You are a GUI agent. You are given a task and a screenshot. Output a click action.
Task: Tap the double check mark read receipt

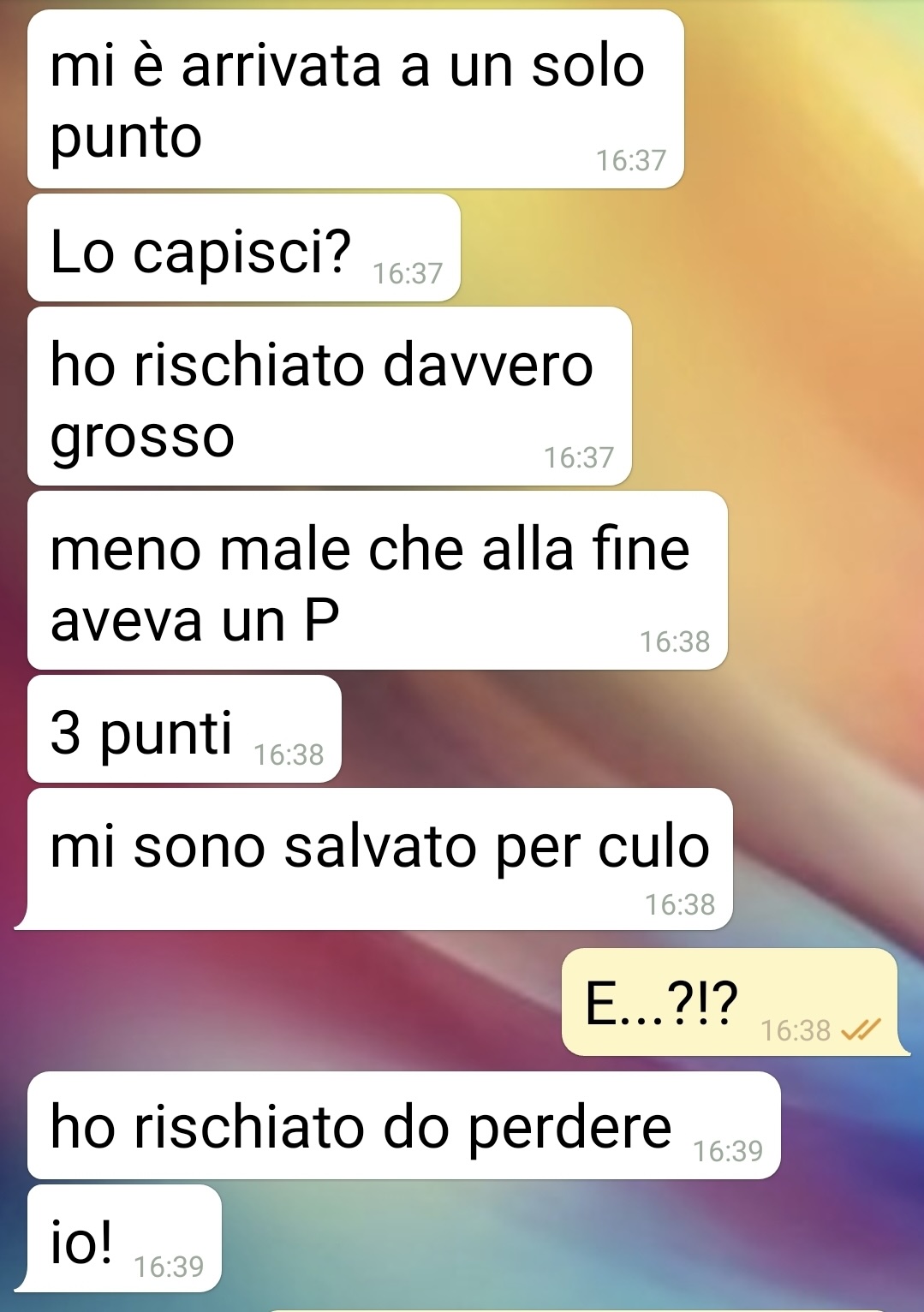[861, 1030]
